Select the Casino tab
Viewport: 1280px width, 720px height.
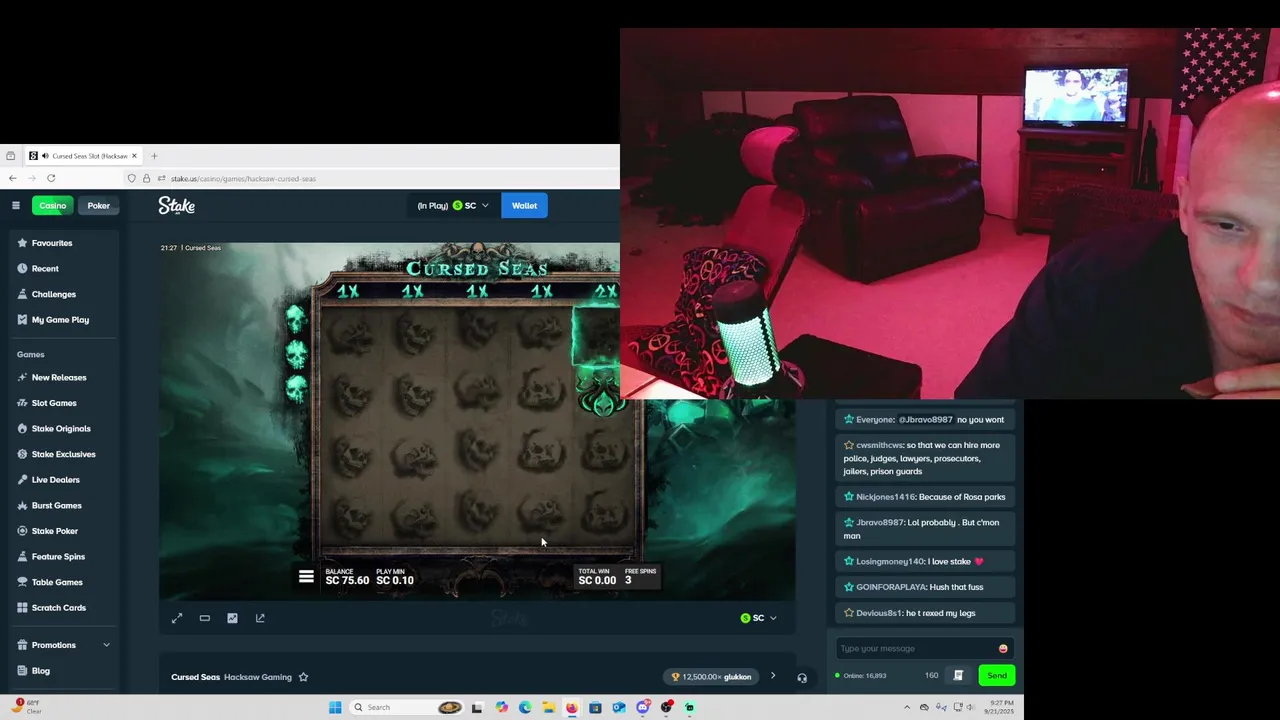[52, 205]
